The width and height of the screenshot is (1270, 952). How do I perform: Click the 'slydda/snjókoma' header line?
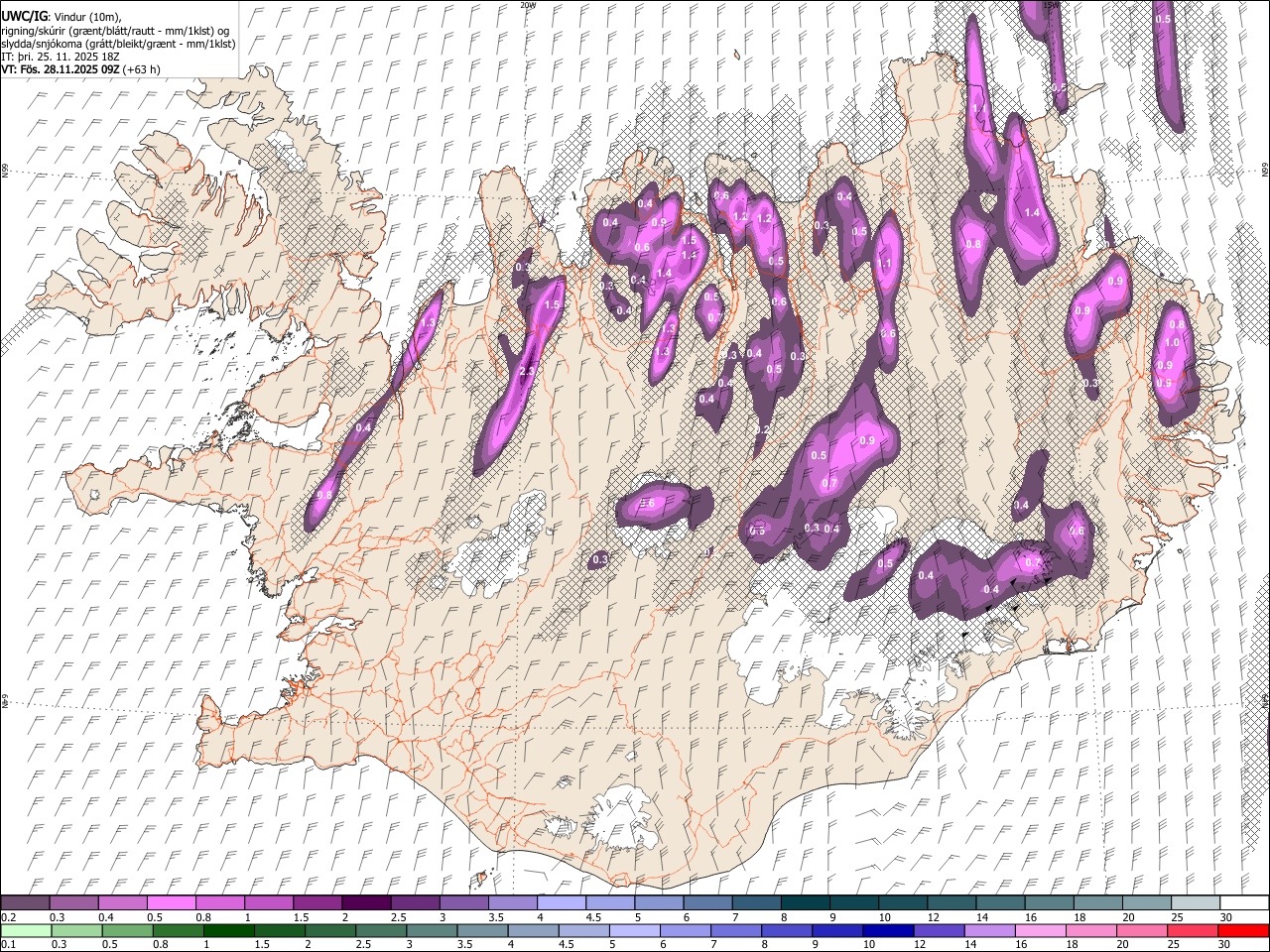point(118,44)
